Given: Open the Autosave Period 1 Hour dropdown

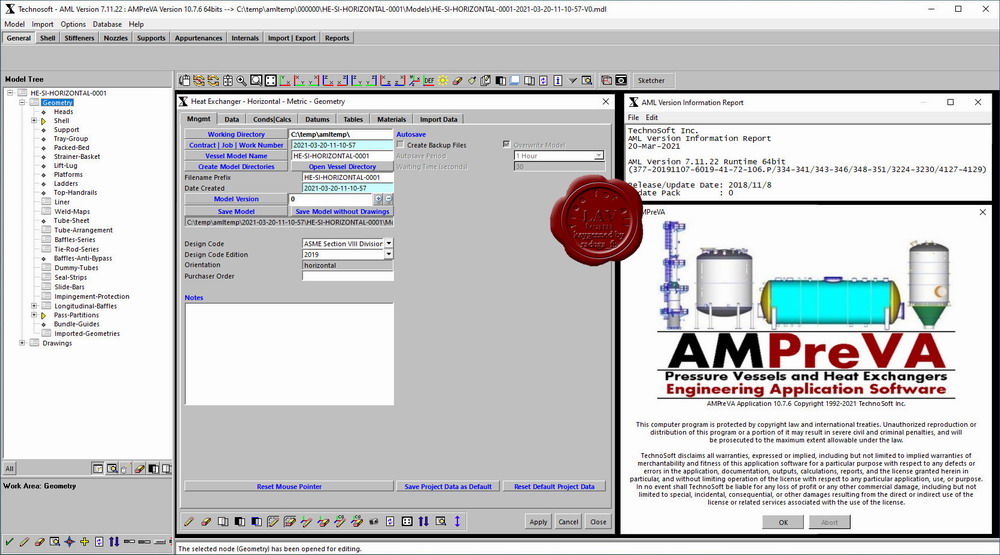Looking at the screenshot, I should click(598, 156).
